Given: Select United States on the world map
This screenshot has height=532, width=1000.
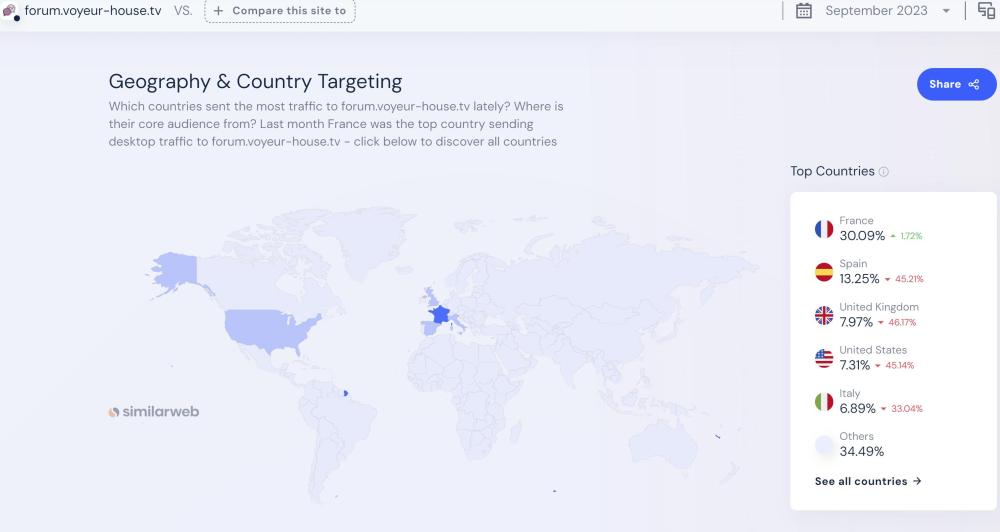Looking at the screenshot, I should click(x=270, y=326).
